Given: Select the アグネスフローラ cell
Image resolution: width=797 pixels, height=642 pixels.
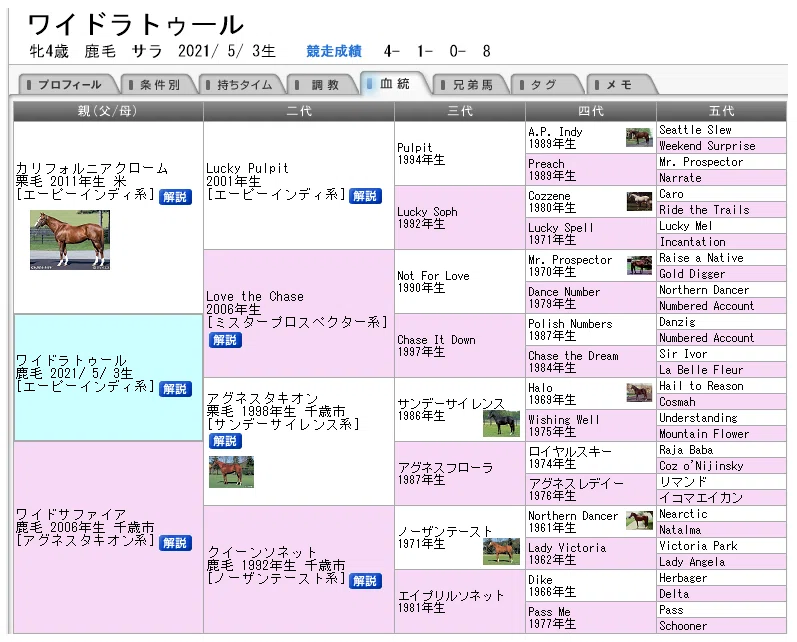Looking at the screenshot, I should [460, 473].
